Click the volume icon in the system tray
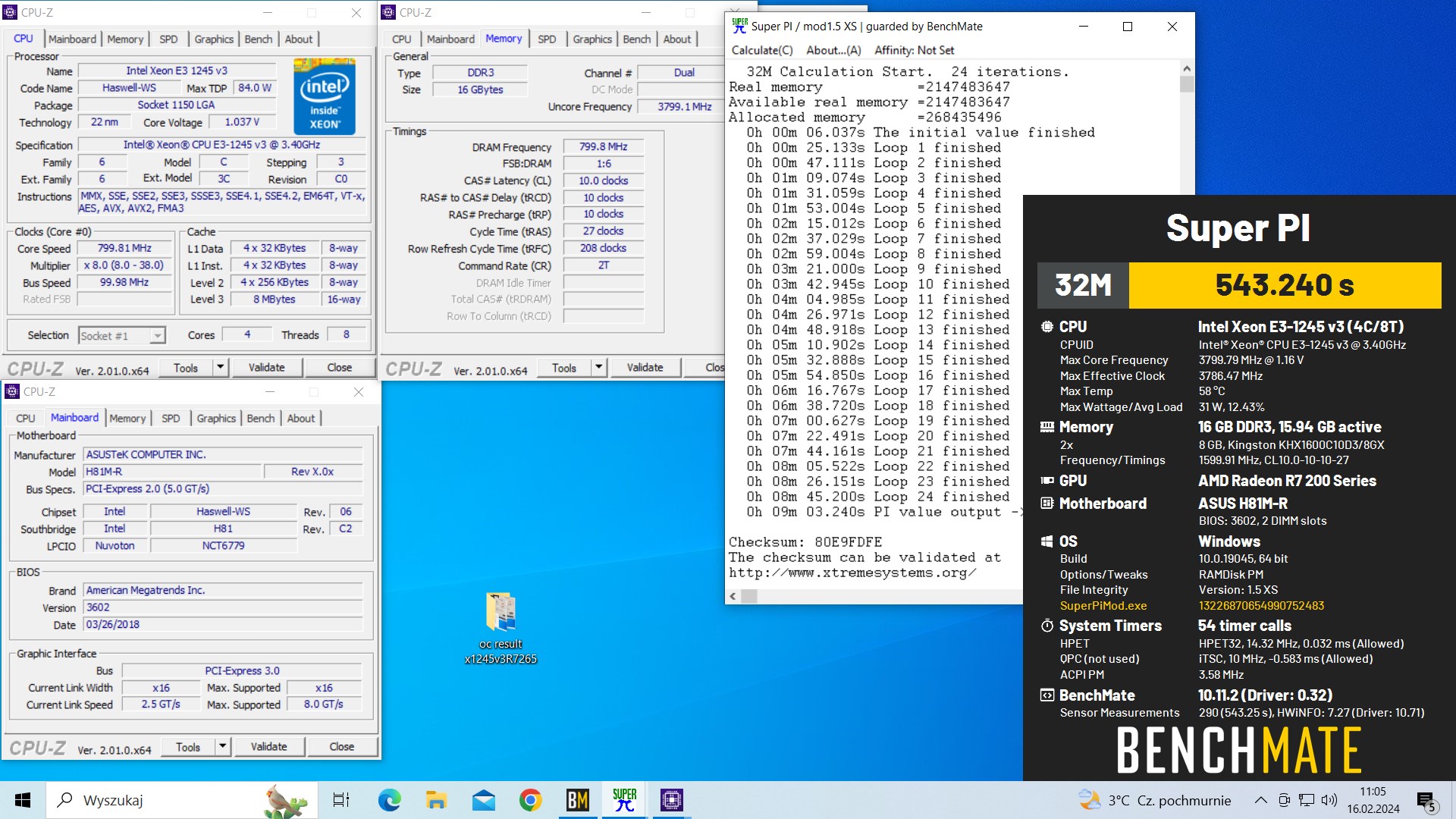The height and width of the screenshot is (819, 1456). pyautogui.click(x=1329, y=800)
